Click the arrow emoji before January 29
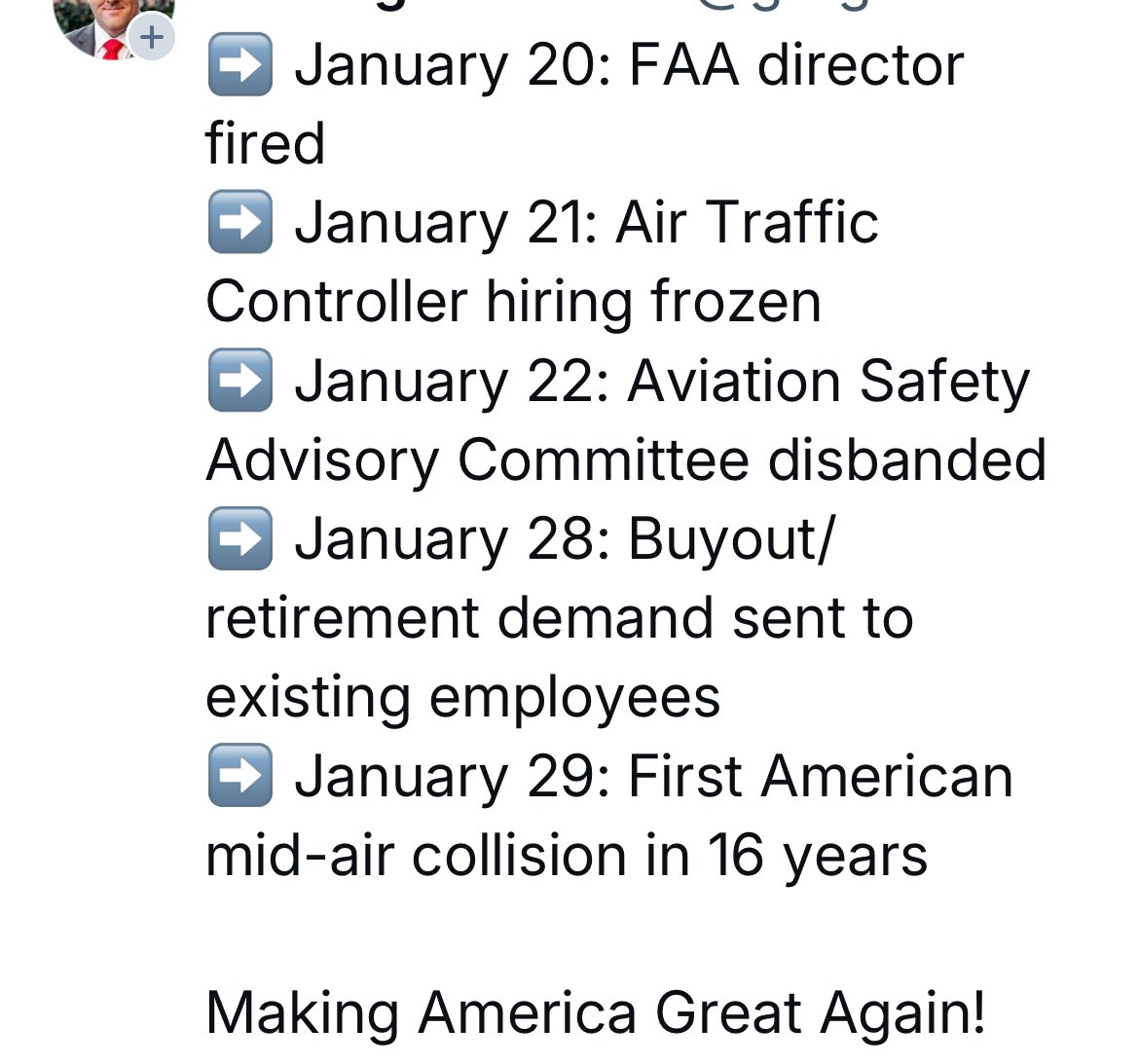1139x1064 pixels. 240,776
